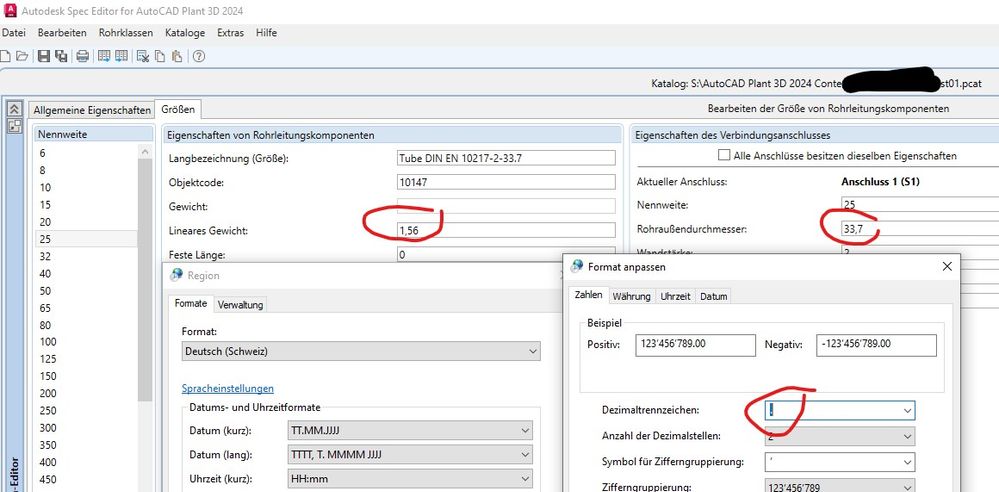Expand the Datum (lang) dropdown
999x492 pixels.
point(411,455)
